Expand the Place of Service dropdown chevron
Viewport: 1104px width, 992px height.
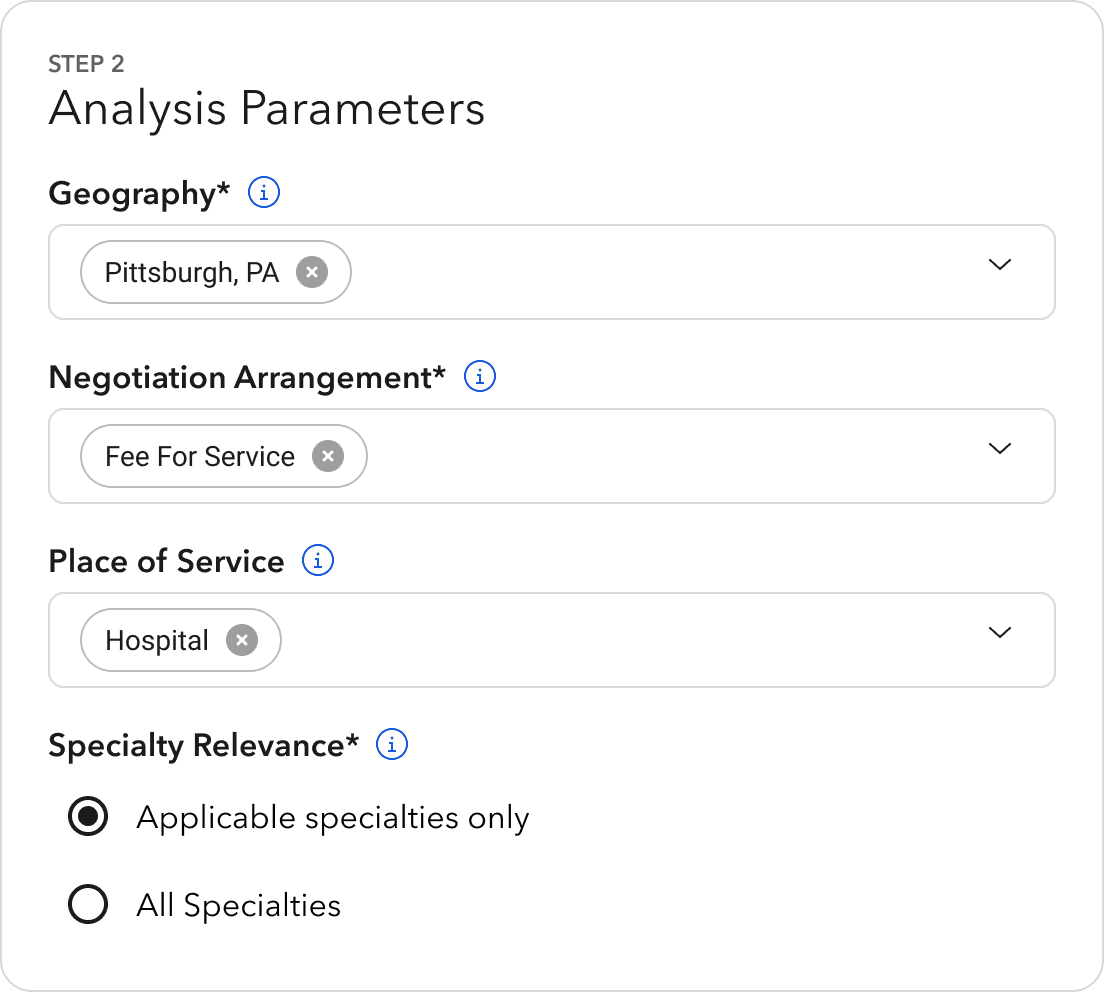(1000, 633)
